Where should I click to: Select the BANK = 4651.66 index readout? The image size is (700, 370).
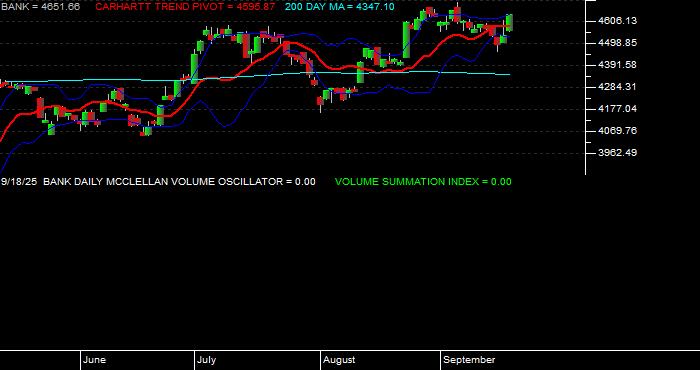41,7
